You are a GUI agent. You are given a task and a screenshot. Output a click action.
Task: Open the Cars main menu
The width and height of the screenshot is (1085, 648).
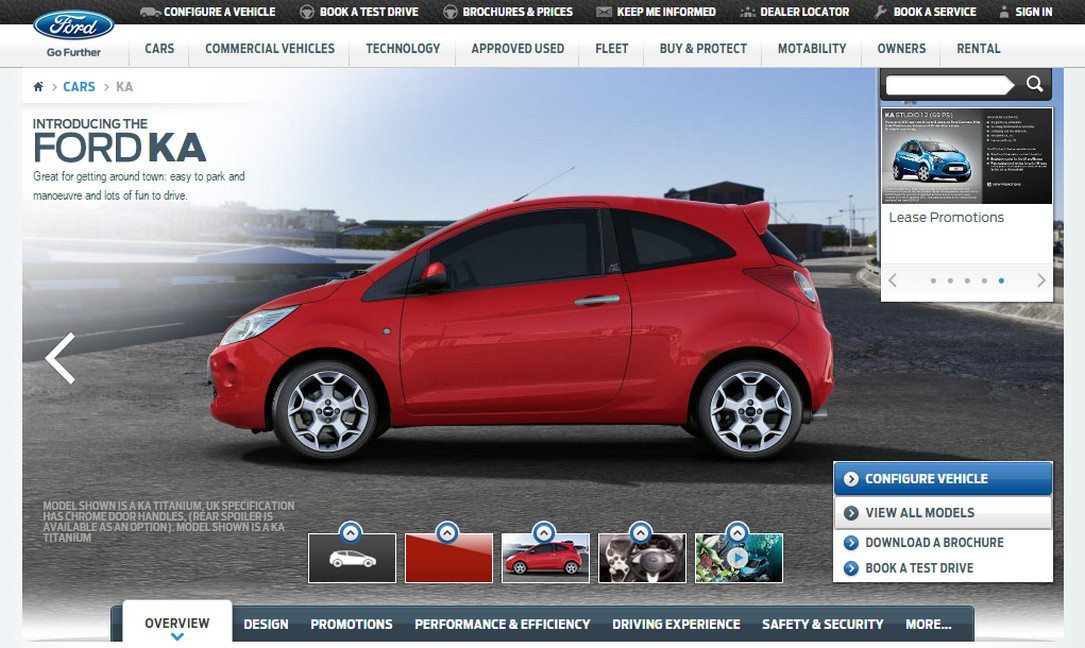[159, 48]
